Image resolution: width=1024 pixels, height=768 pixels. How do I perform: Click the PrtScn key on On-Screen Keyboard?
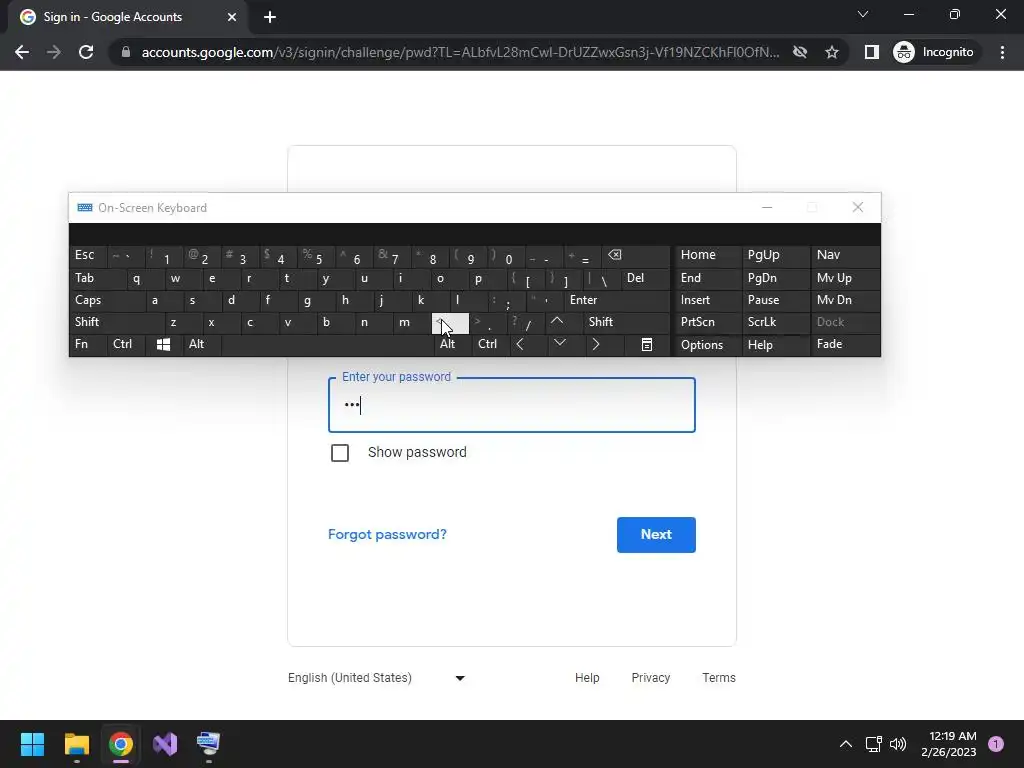(708, 322)
